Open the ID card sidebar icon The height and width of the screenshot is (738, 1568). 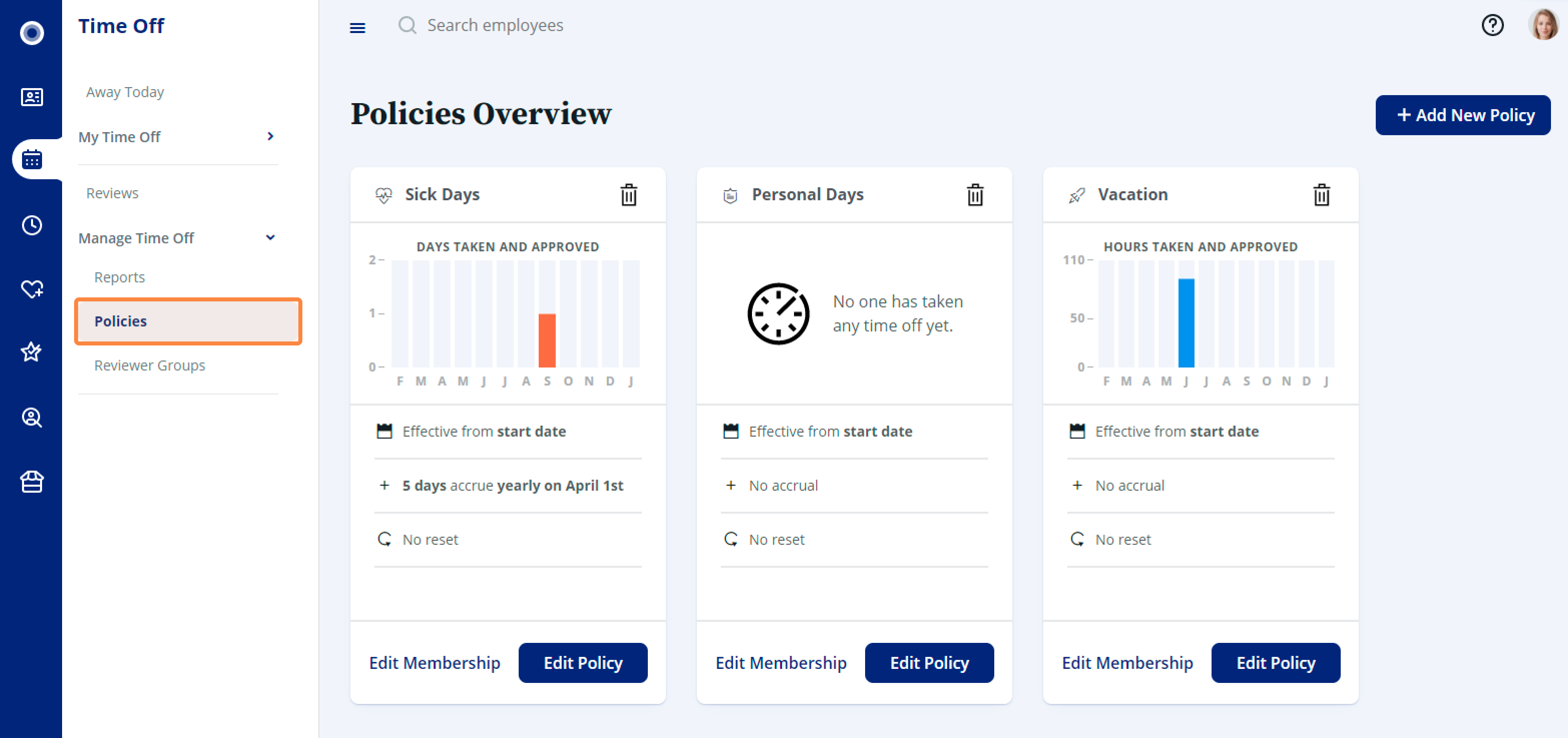(32, 97)
